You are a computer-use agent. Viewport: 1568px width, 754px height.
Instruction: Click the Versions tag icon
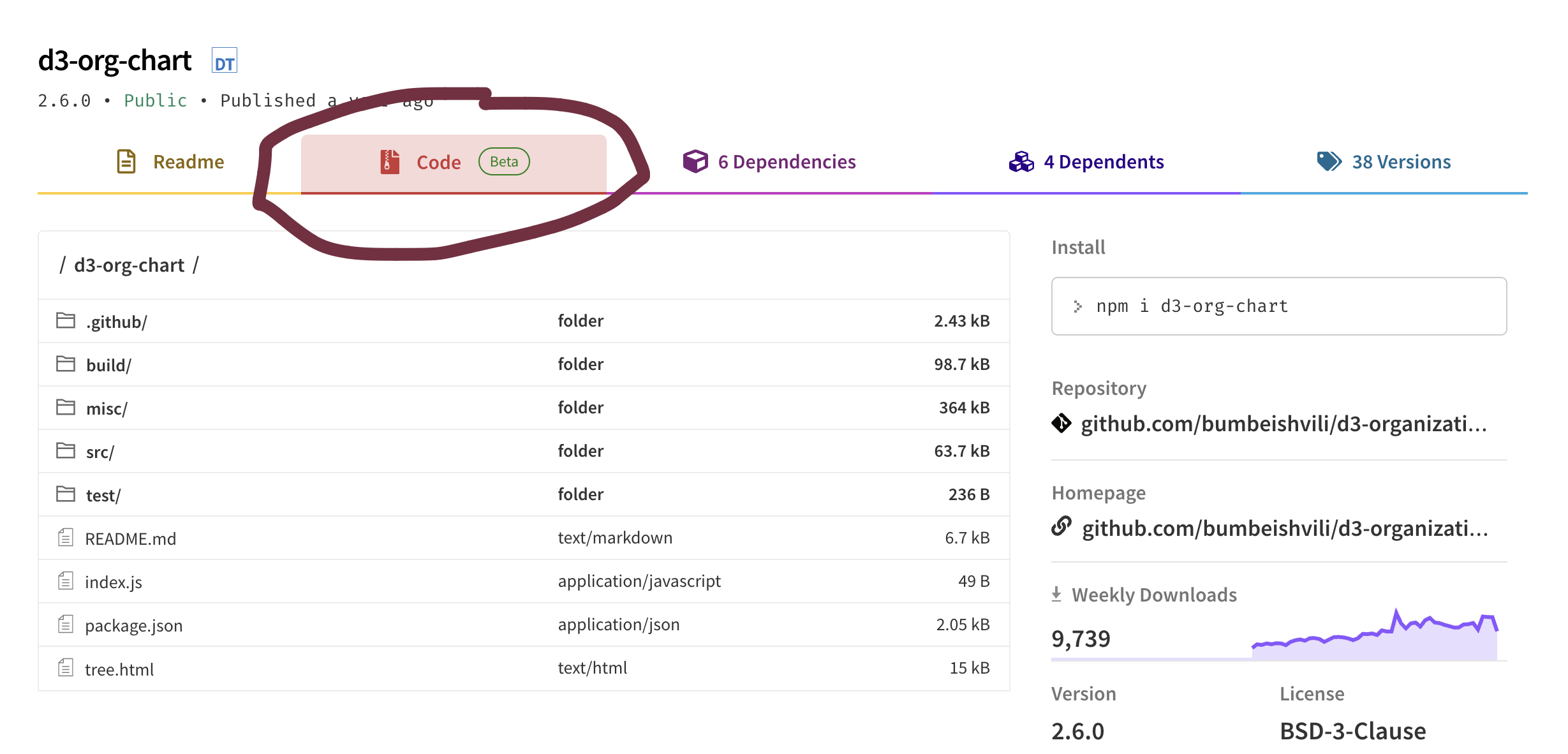[1328, 161]
